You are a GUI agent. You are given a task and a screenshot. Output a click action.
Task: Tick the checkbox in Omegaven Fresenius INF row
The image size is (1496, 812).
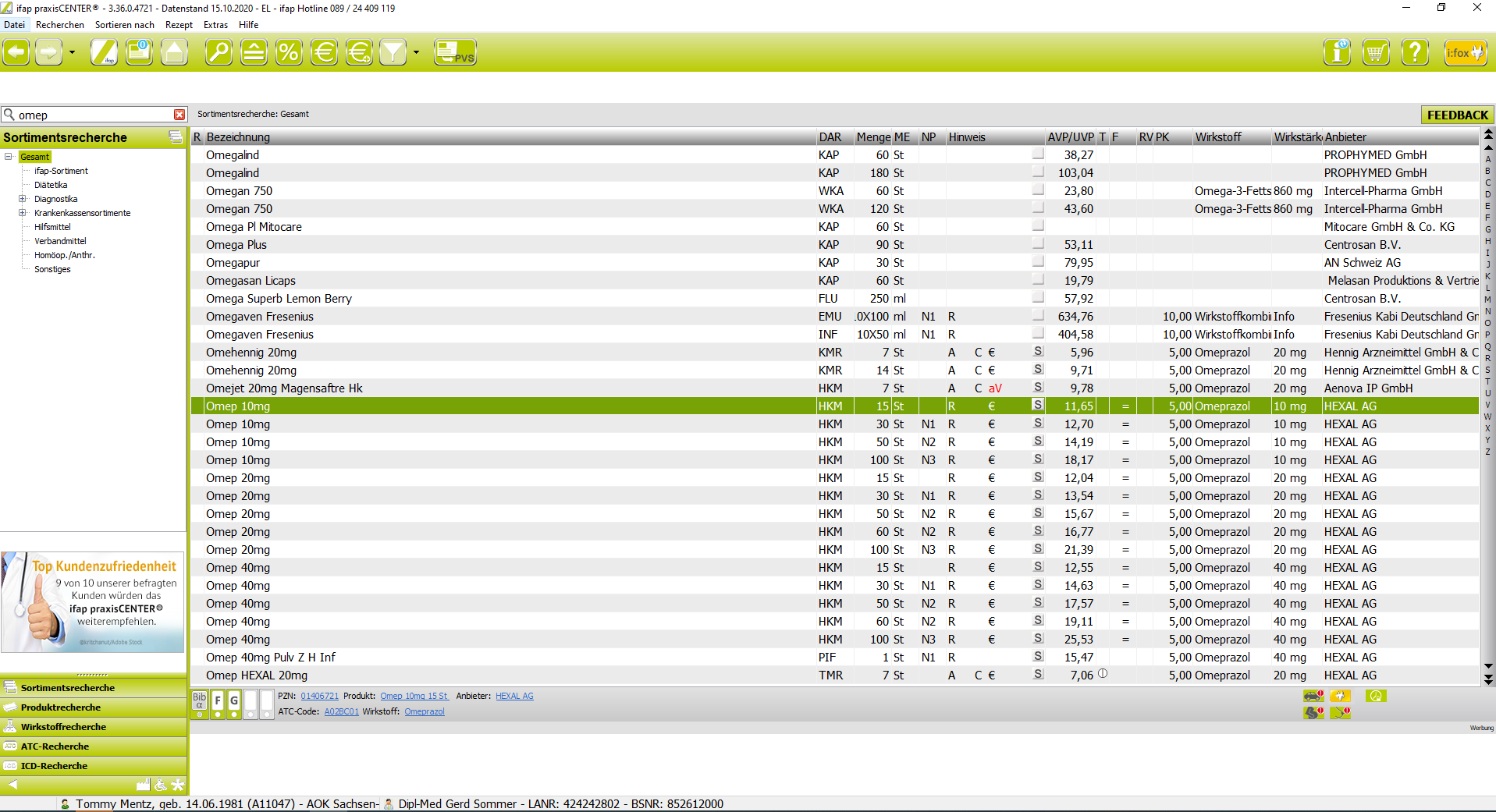pyautogui.click(x=1038, y=333)
